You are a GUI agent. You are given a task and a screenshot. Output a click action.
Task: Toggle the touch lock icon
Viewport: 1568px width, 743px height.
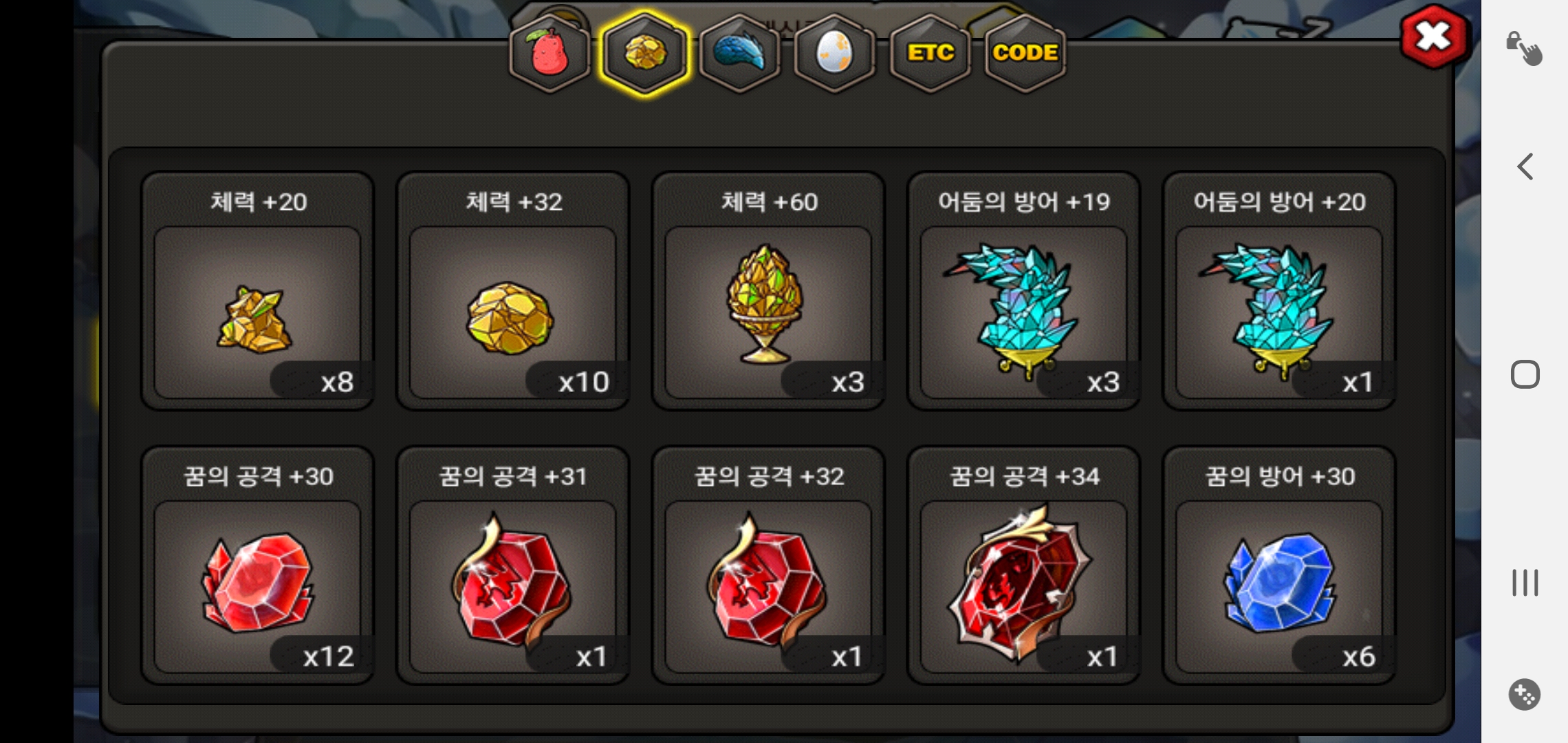point(1524,48)
